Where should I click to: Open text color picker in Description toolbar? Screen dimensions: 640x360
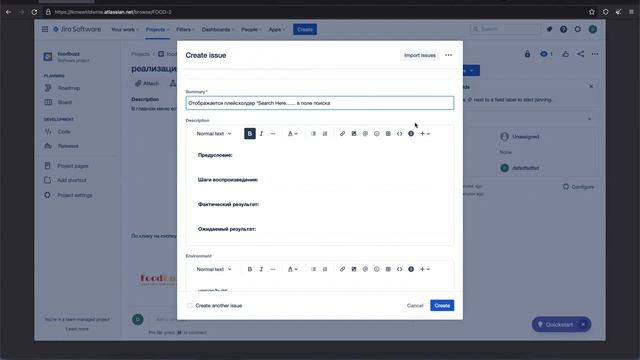pos(293,133)
